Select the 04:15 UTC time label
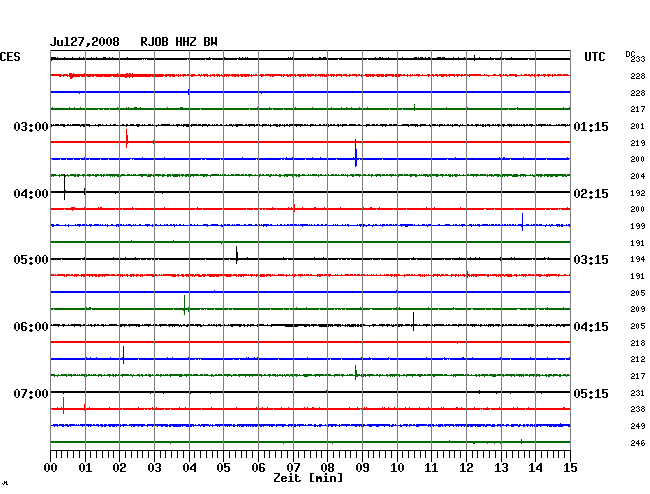Screen dimensions: 650x494 click(x=591, y=327)
